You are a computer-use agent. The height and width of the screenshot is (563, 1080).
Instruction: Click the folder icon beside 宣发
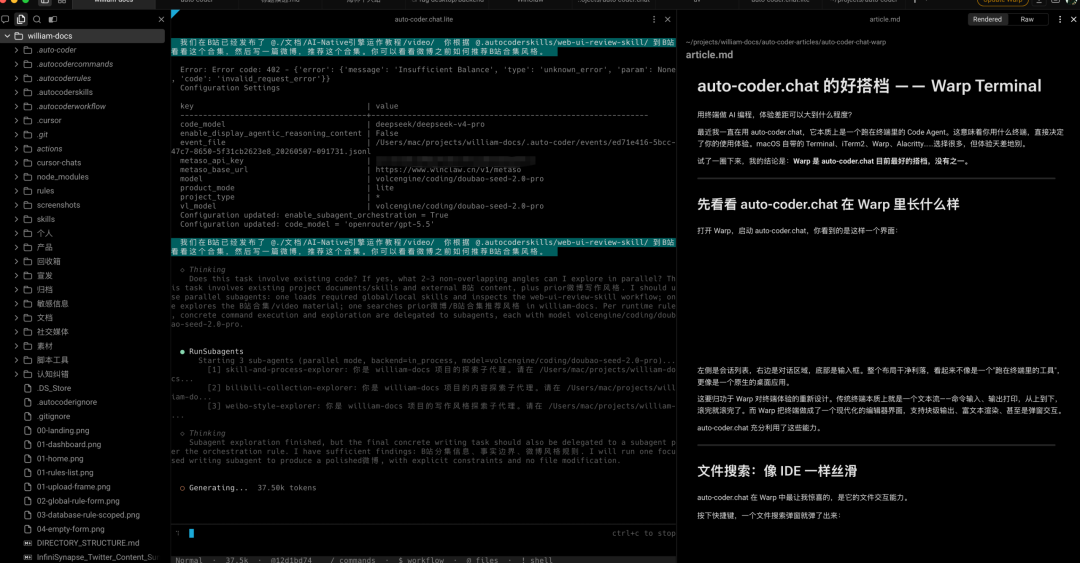pyautogui.click(x=28, y=276)
